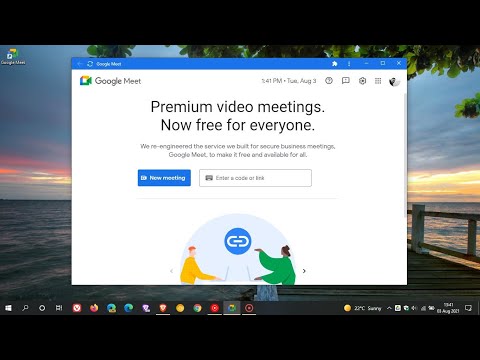Open the extensions puzzle icon

pyautogui.click(x=335, y=64)
